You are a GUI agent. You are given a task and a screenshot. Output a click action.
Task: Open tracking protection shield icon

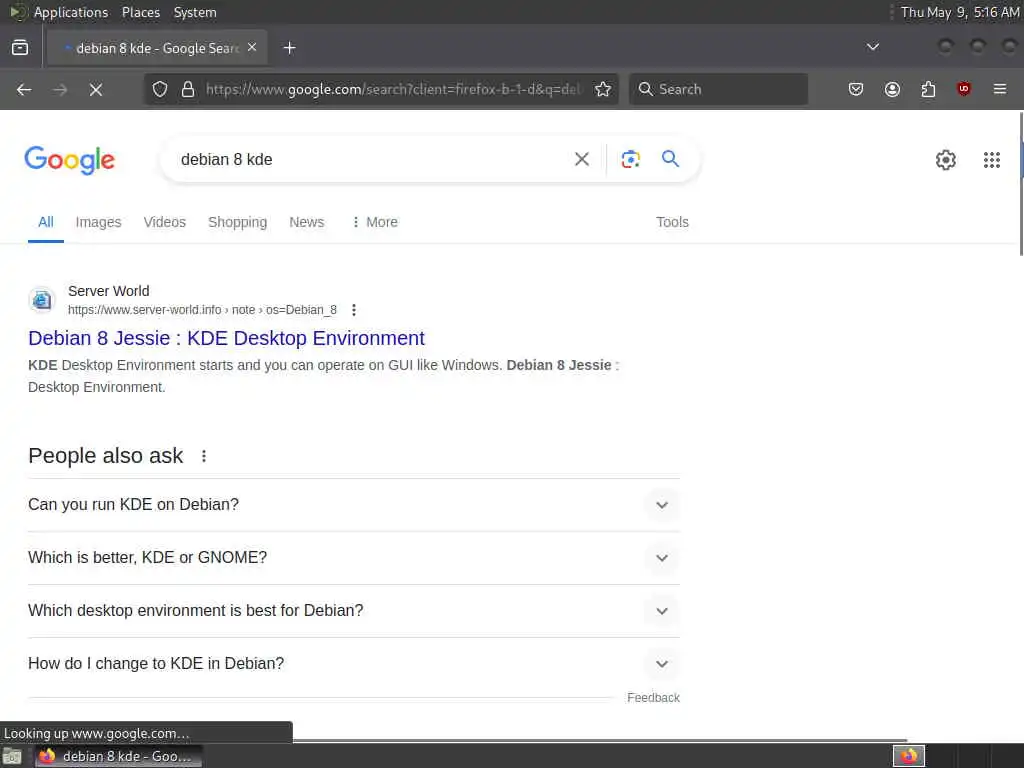point(160,89)
